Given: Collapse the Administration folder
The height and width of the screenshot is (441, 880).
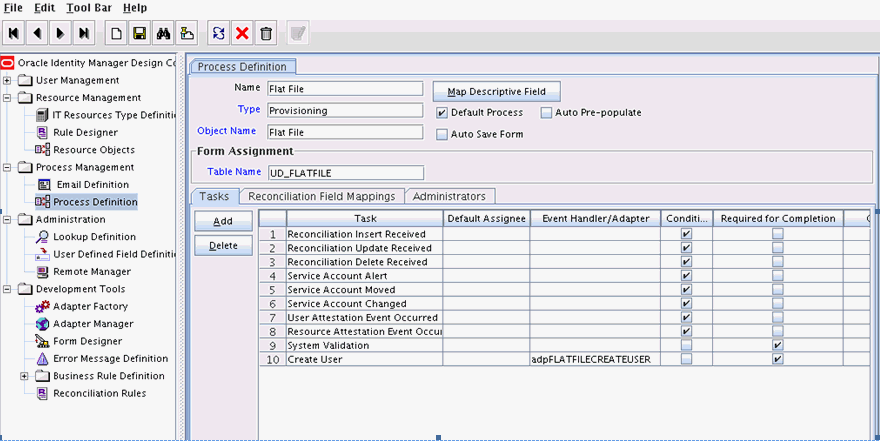Looking at the screenshot, I should [7, 219].
